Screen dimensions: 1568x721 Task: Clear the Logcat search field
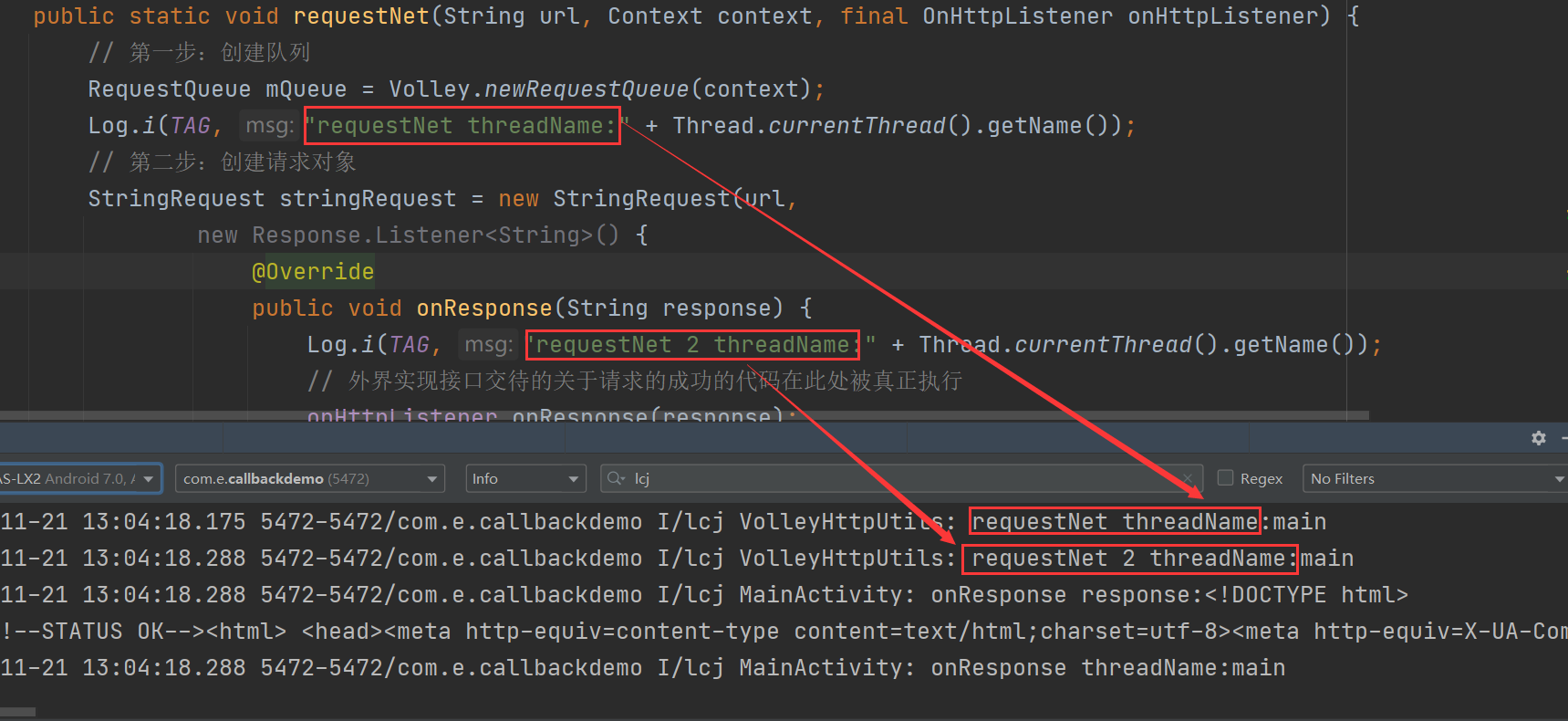pyautogui.click(x=1188, y=478)
